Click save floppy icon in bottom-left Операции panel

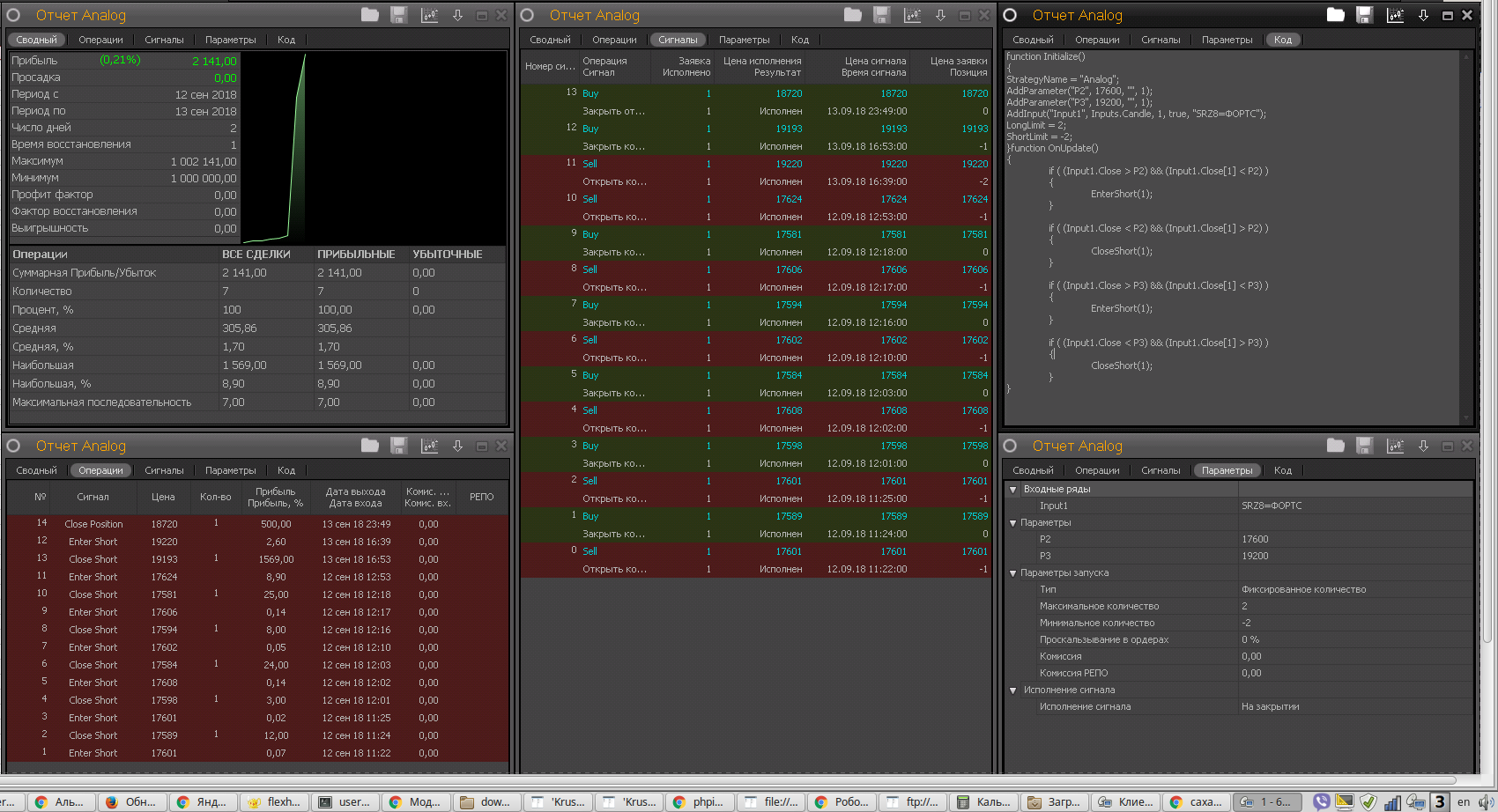[398, 446]
